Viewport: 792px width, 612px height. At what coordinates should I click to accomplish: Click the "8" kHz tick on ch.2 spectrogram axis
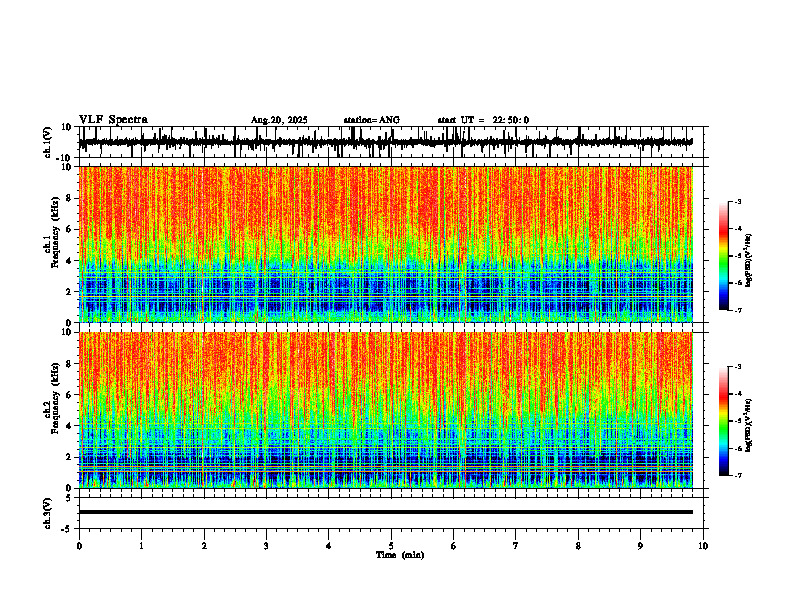click(70, 364)
